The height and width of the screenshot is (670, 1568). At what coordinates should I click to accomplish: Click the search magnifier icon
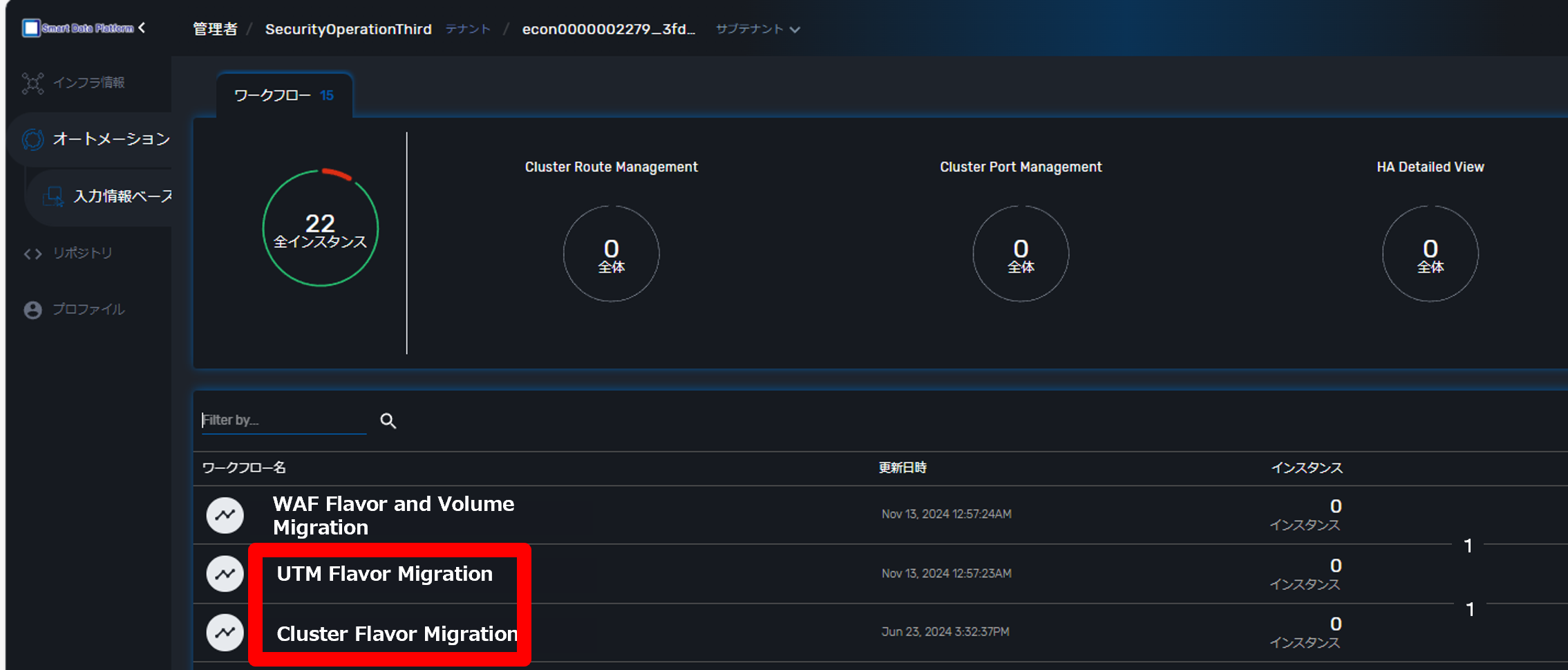pos(388,421)
